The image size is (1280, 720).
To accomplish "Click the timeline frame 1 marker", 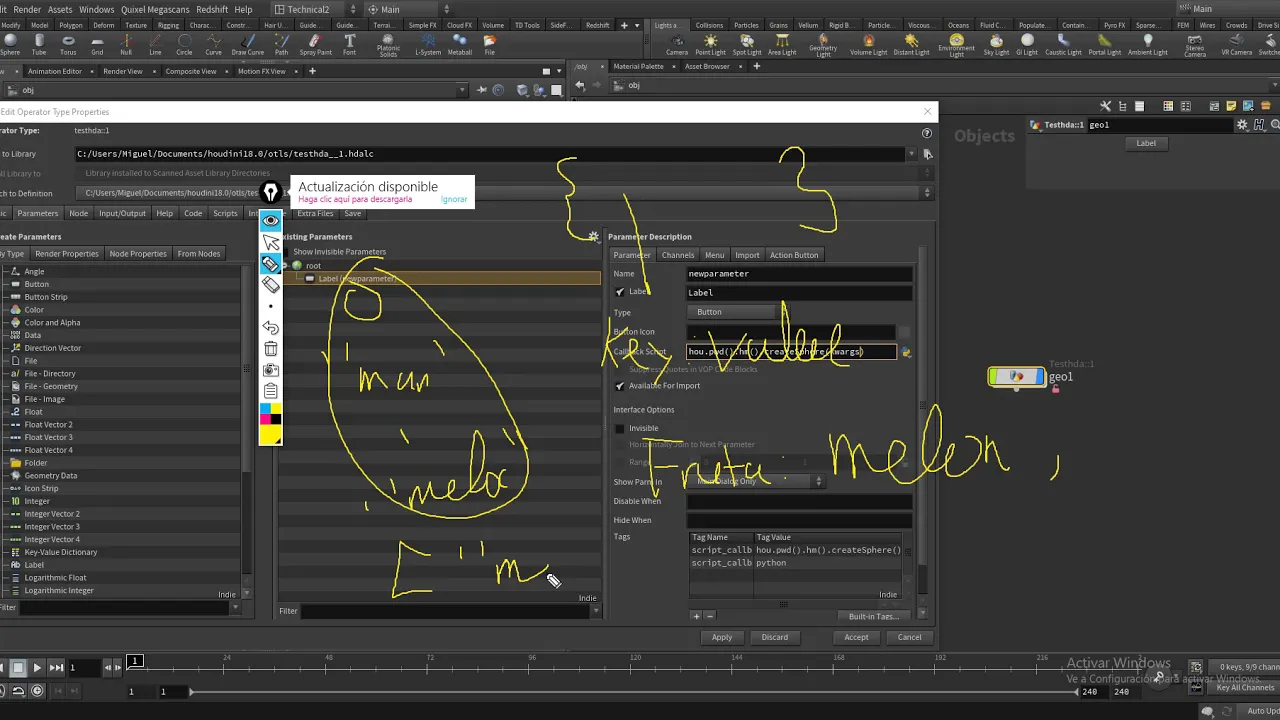I will (x=135, y=660).
